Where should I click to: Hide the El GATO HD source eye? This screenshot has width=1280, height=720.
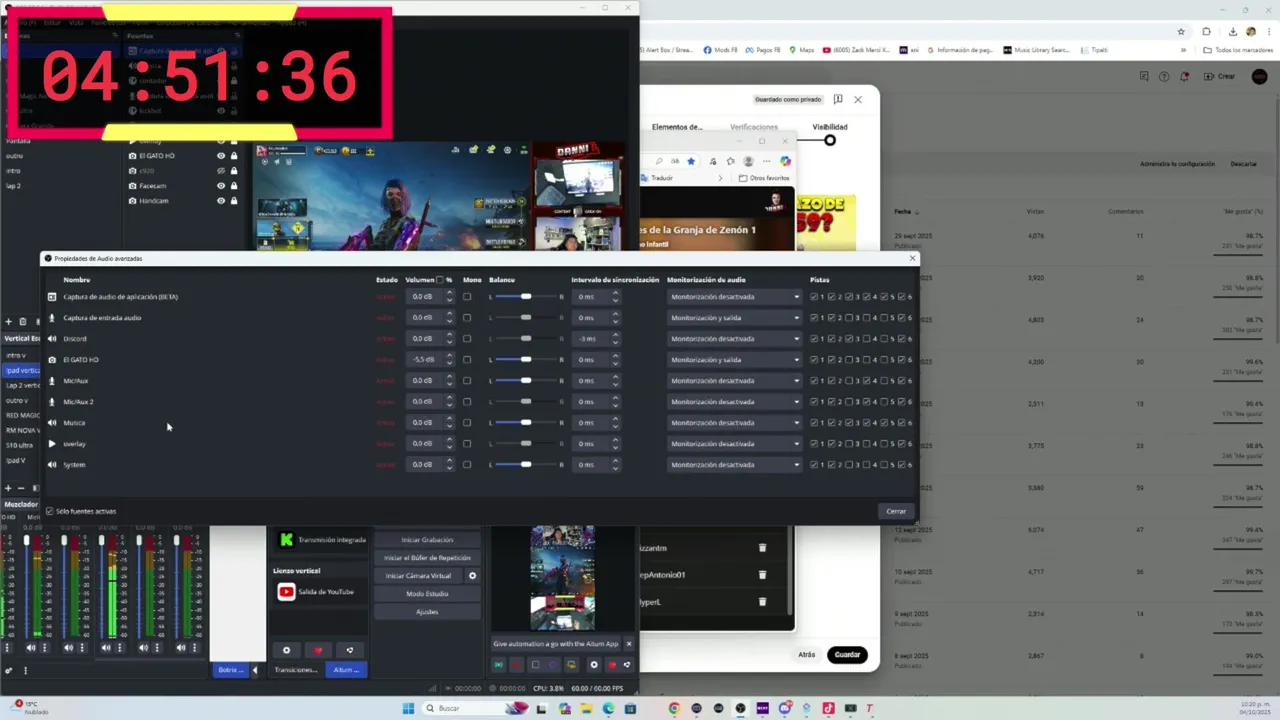coord(221,156)
